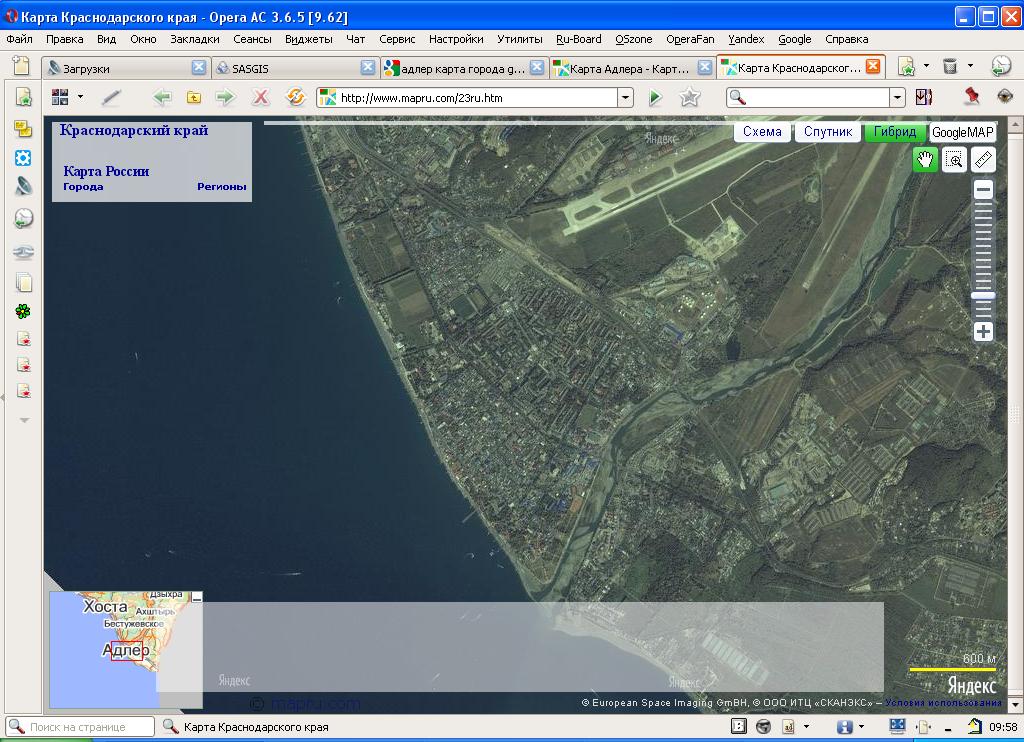Click the map zoom-in plus button
Image resolution: width=1024 pixels, height=742 pixels.
[983, 332]
